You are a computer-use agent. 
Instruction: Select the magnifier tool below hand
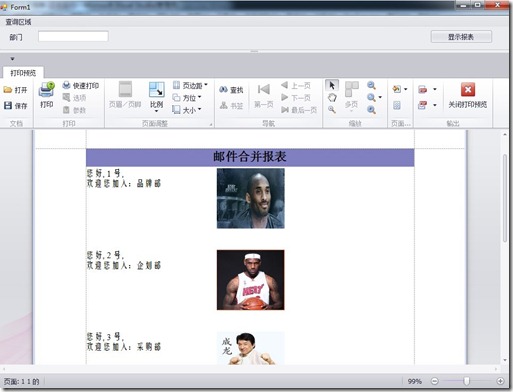332,110
